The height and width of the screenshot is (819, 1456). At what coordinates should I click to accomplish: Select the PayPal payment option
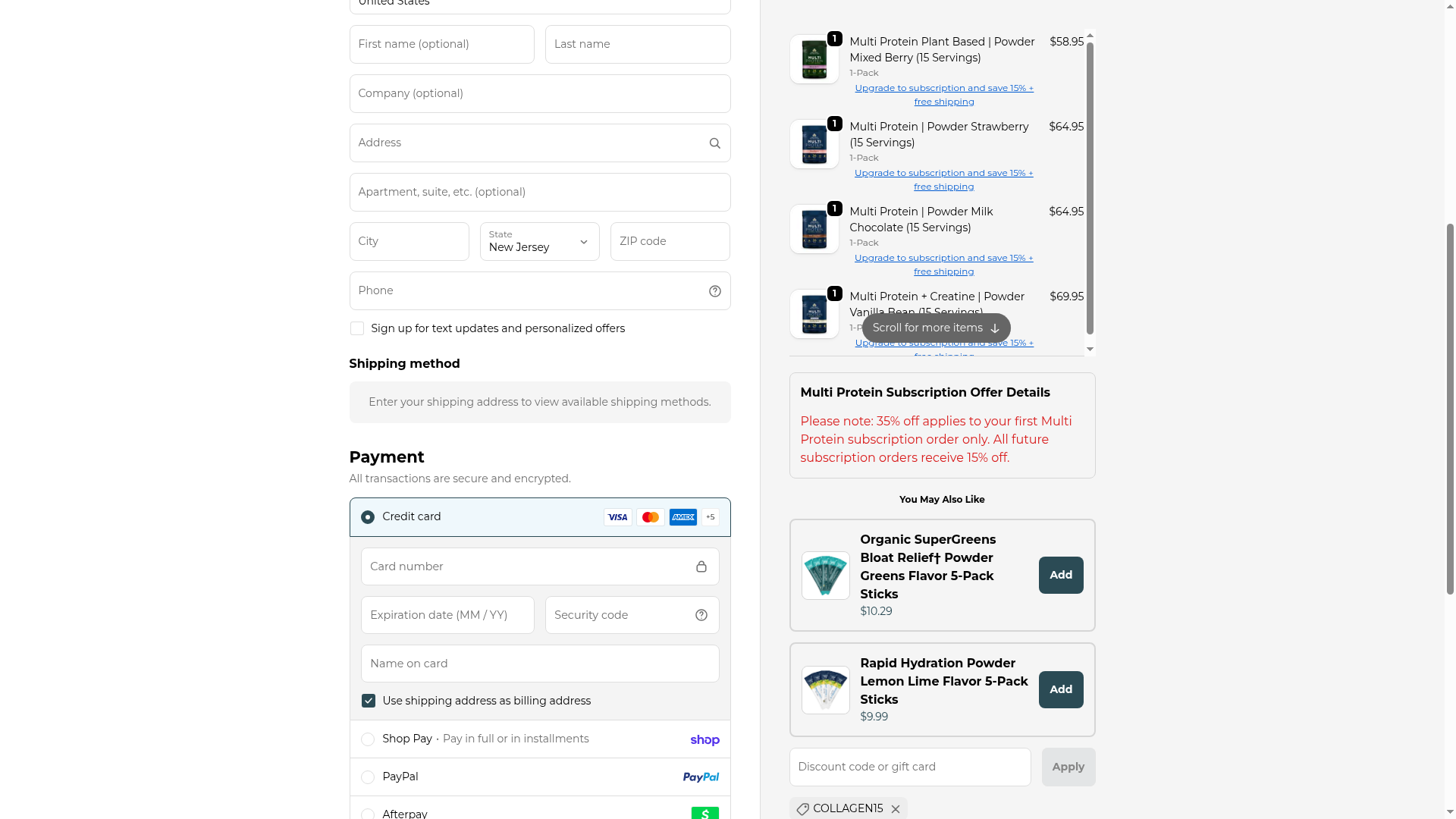click(368, 777)
